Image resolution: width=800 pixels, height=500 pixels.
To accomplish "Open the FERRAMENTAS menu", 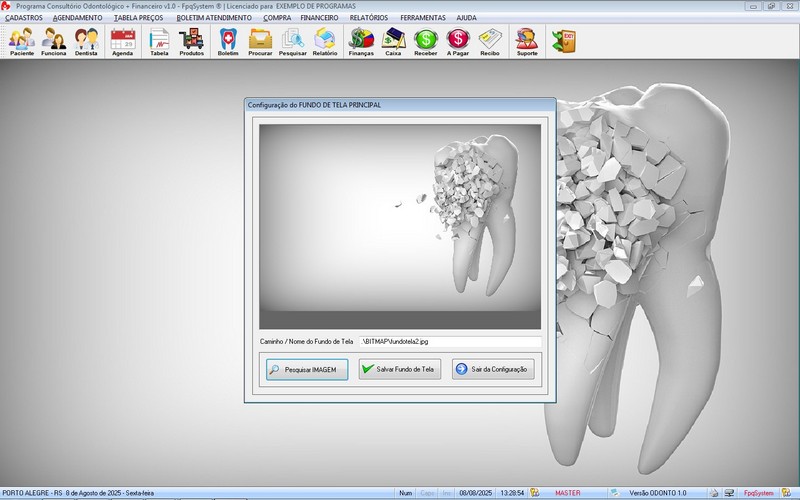I will tap(423, 18).
